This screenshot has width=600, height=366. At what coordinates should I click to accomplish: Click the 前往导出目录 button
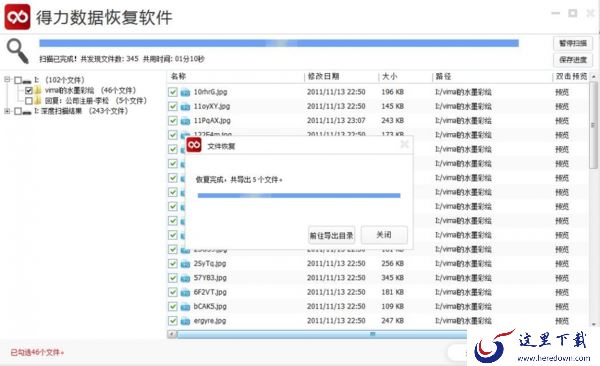[x=331, y=235]
